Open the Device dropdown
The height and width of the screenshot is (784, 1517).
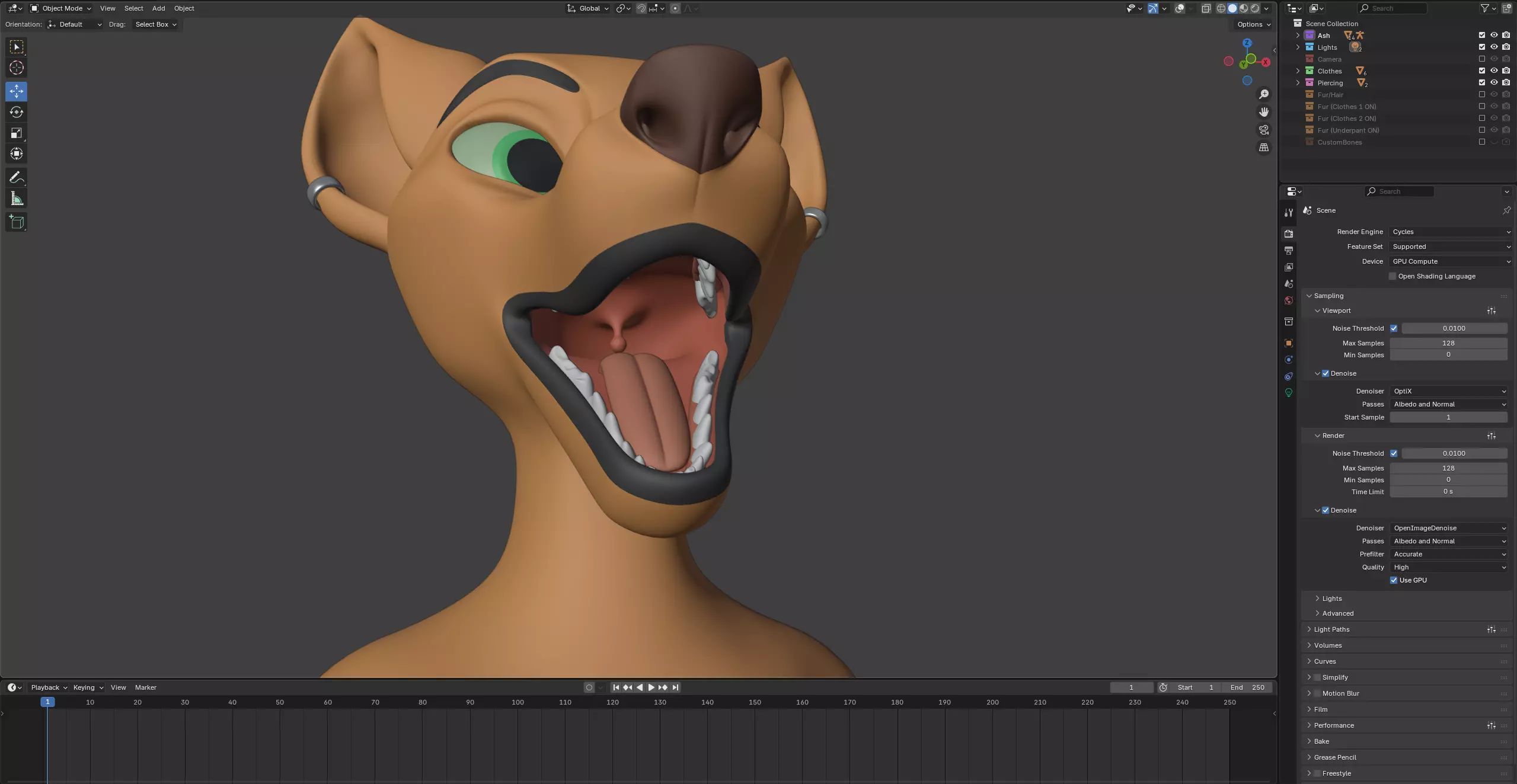click(1451, 261)
